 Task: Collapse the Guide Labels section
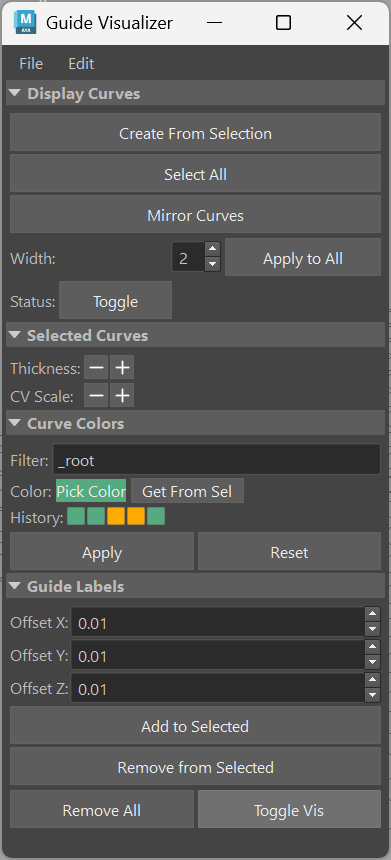point(195,586)
